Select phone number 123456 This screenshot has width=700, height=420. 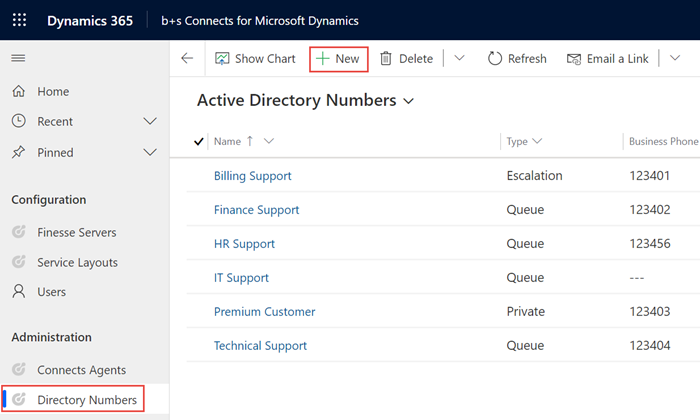coord(650,243)
